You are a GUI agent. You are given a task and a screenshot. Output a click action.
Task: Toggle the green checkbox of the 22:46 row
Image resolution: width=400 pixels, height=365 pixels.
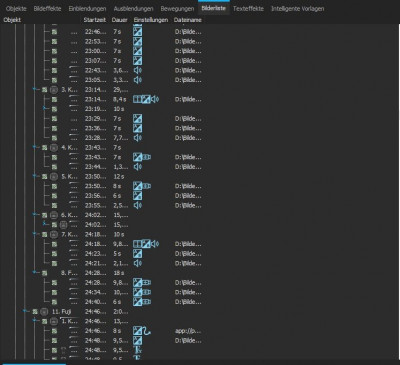(54, 32)
